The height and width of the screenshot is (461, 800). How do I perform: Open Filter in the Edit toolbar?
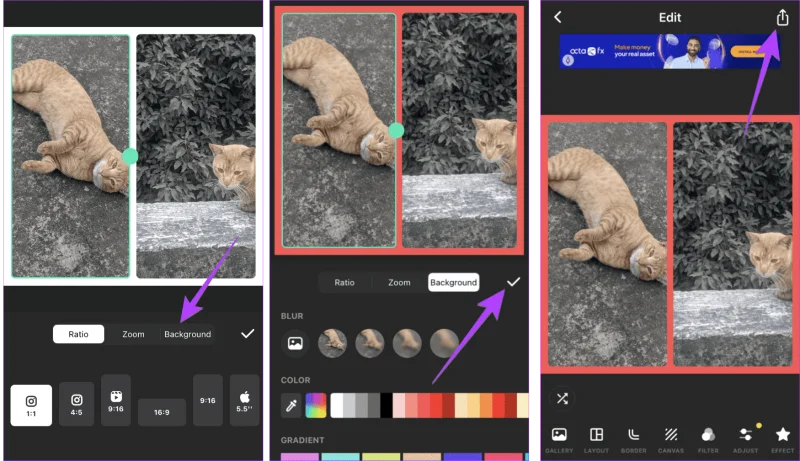click(708, 440)
